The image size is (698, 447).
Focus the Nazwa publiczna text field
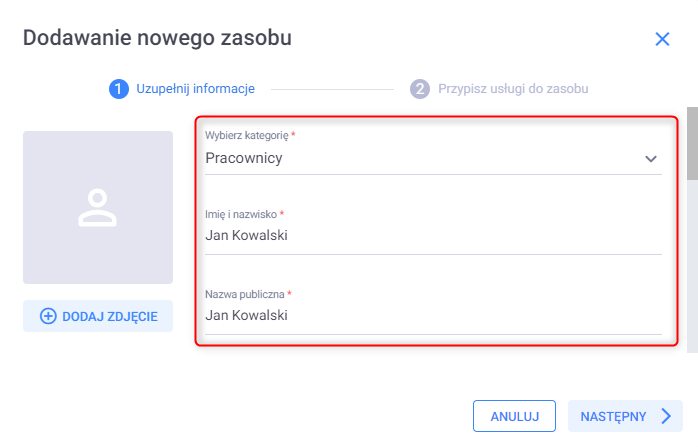432,316
